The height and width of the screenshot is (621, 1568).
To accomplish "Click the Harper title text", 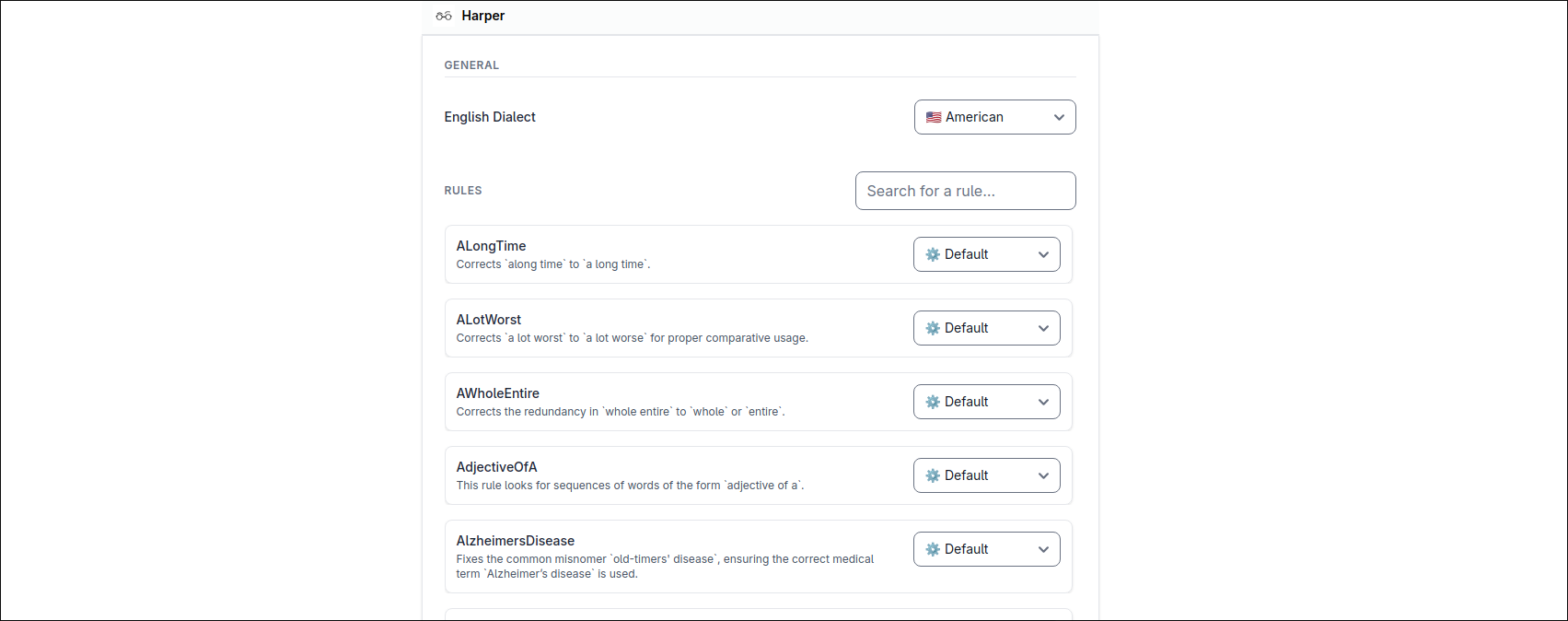I will coord(482,16).
